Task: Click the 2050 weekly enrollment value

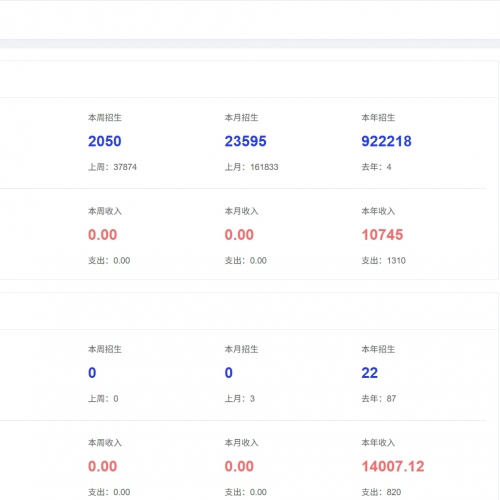Action: (x=105, y=141)
